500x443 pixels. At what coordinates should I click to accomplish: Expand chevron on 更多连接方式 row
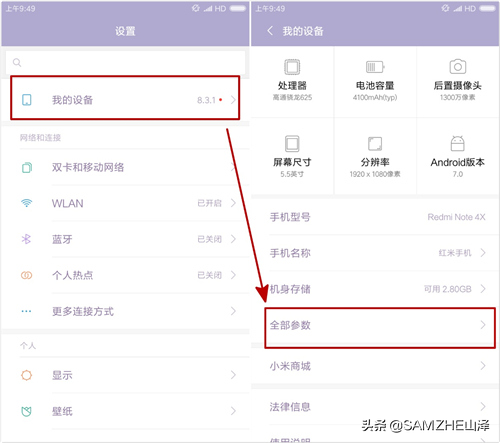coord(233,311)
